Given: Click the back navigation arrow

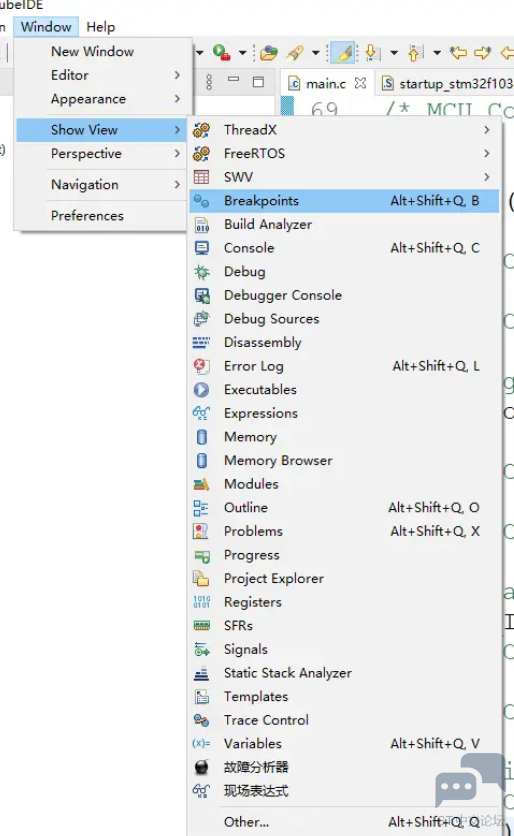Looking at the screenshot, I should click(x=458, y=53).
